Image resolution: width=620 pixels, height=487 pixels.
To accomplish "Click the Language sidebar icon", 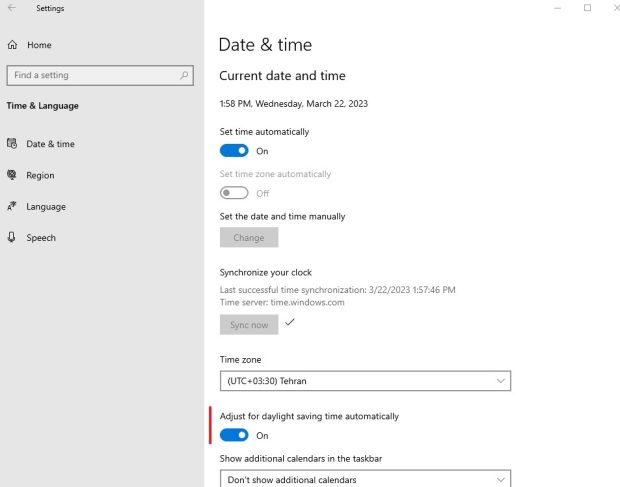I will (x=12, y=207).
